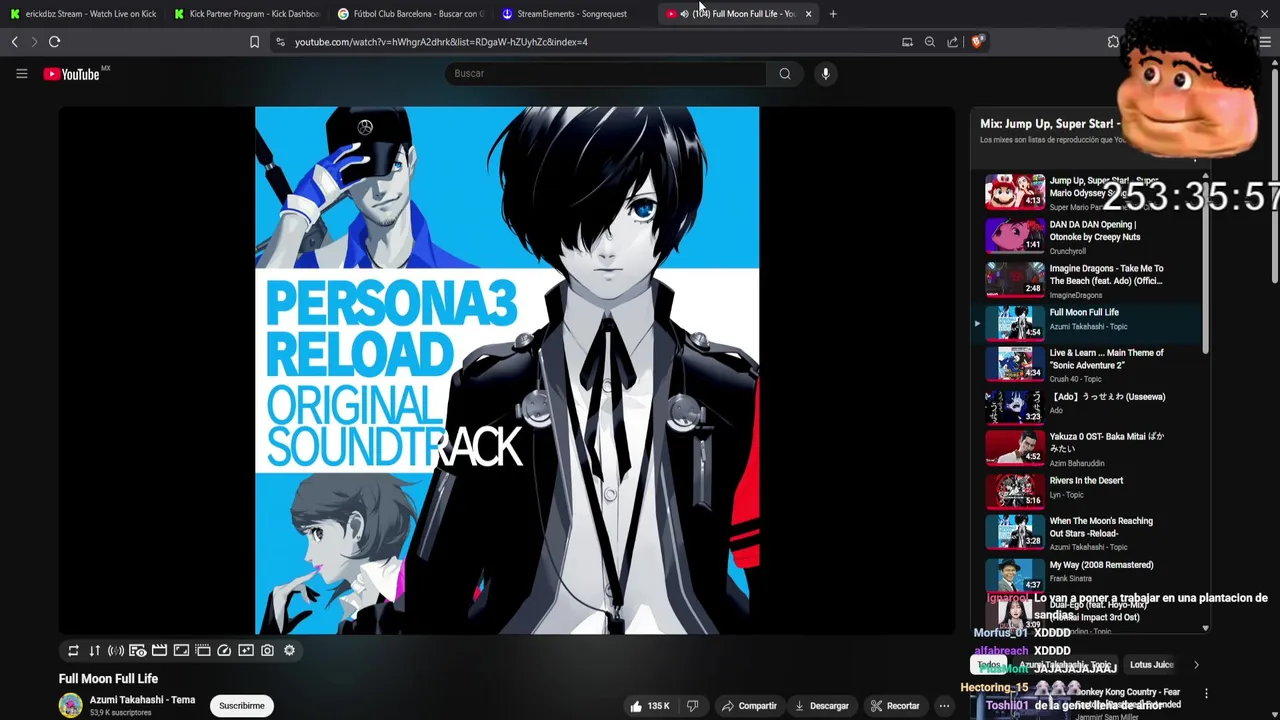Play Imagine Dragons Take Me To The Beach
The image size is (1280, 720).
[1085, 280]
